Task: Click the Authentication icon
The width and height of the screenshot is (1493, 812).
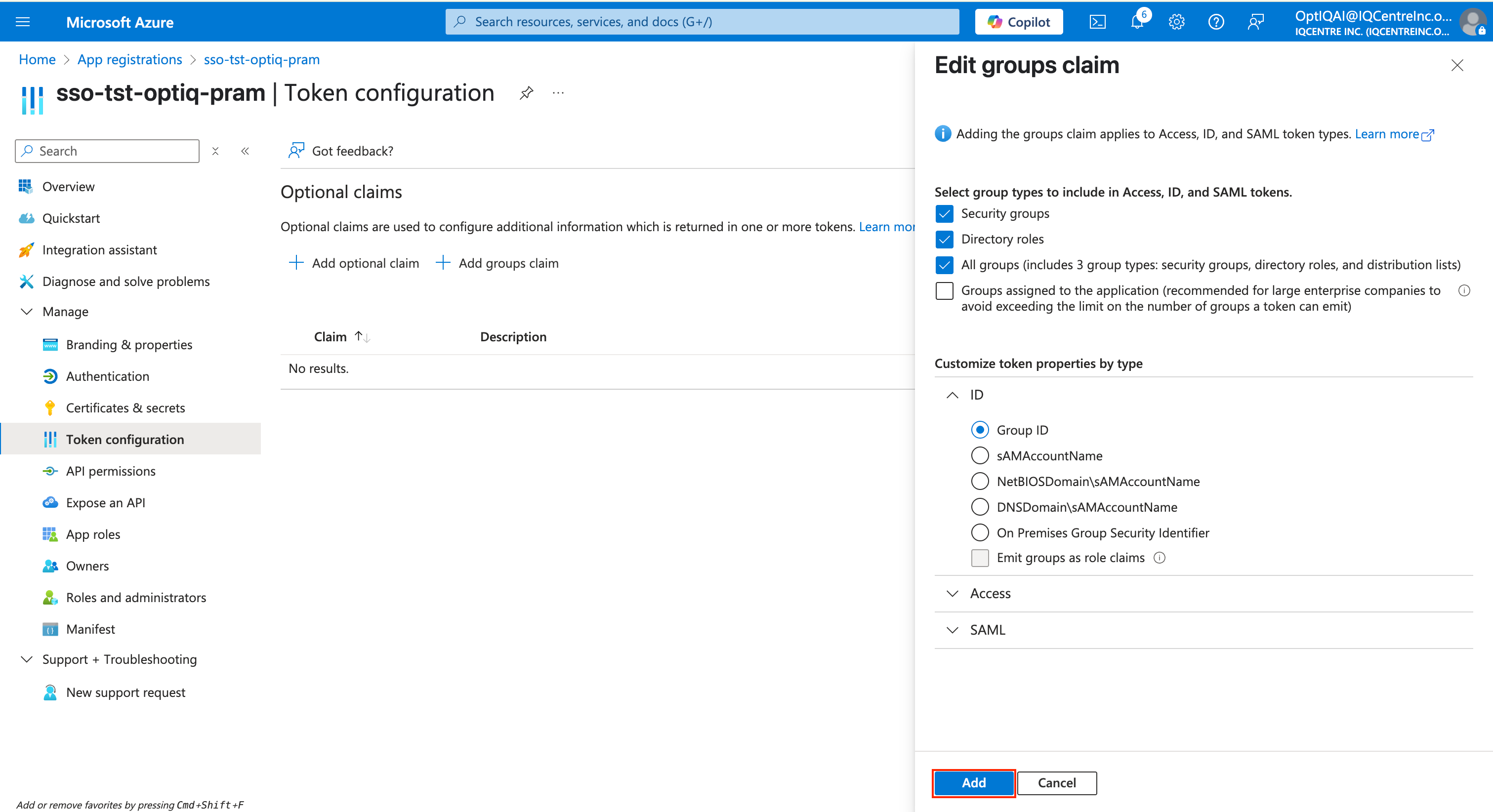Action: [50, 376]
